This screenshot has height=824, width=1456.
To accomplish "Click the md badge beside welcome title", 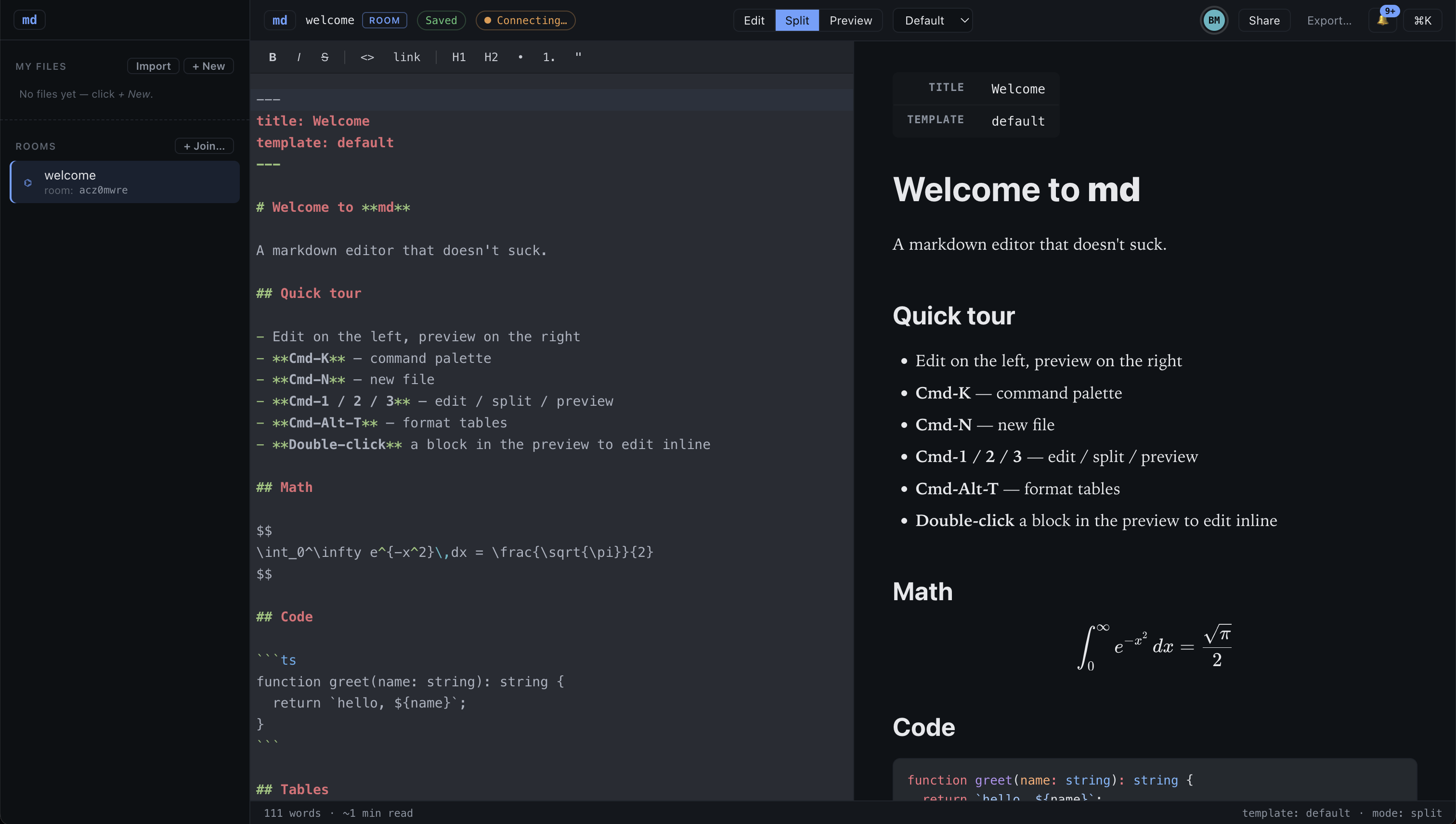I will 280,20.
